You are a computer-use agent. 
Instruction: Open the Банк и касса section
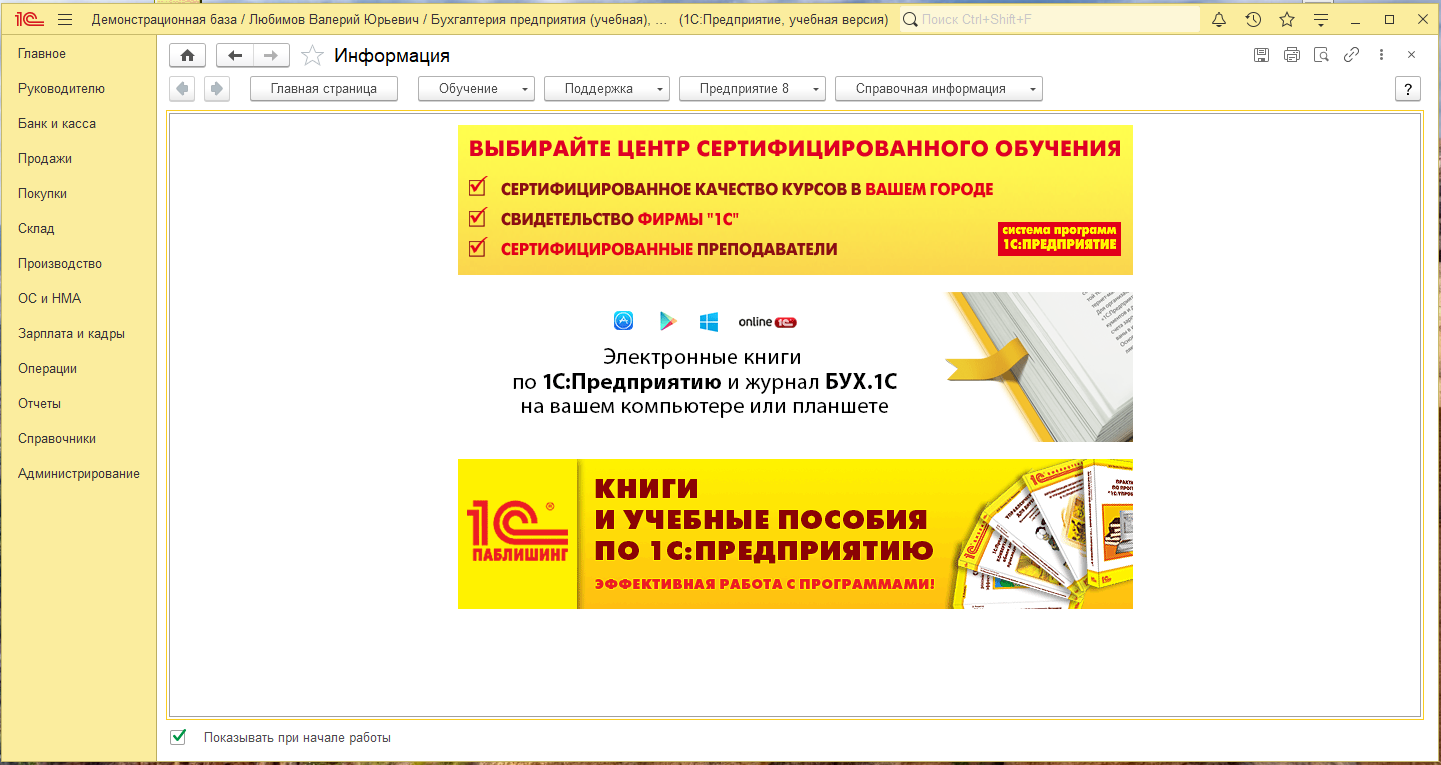pos(57,124)
